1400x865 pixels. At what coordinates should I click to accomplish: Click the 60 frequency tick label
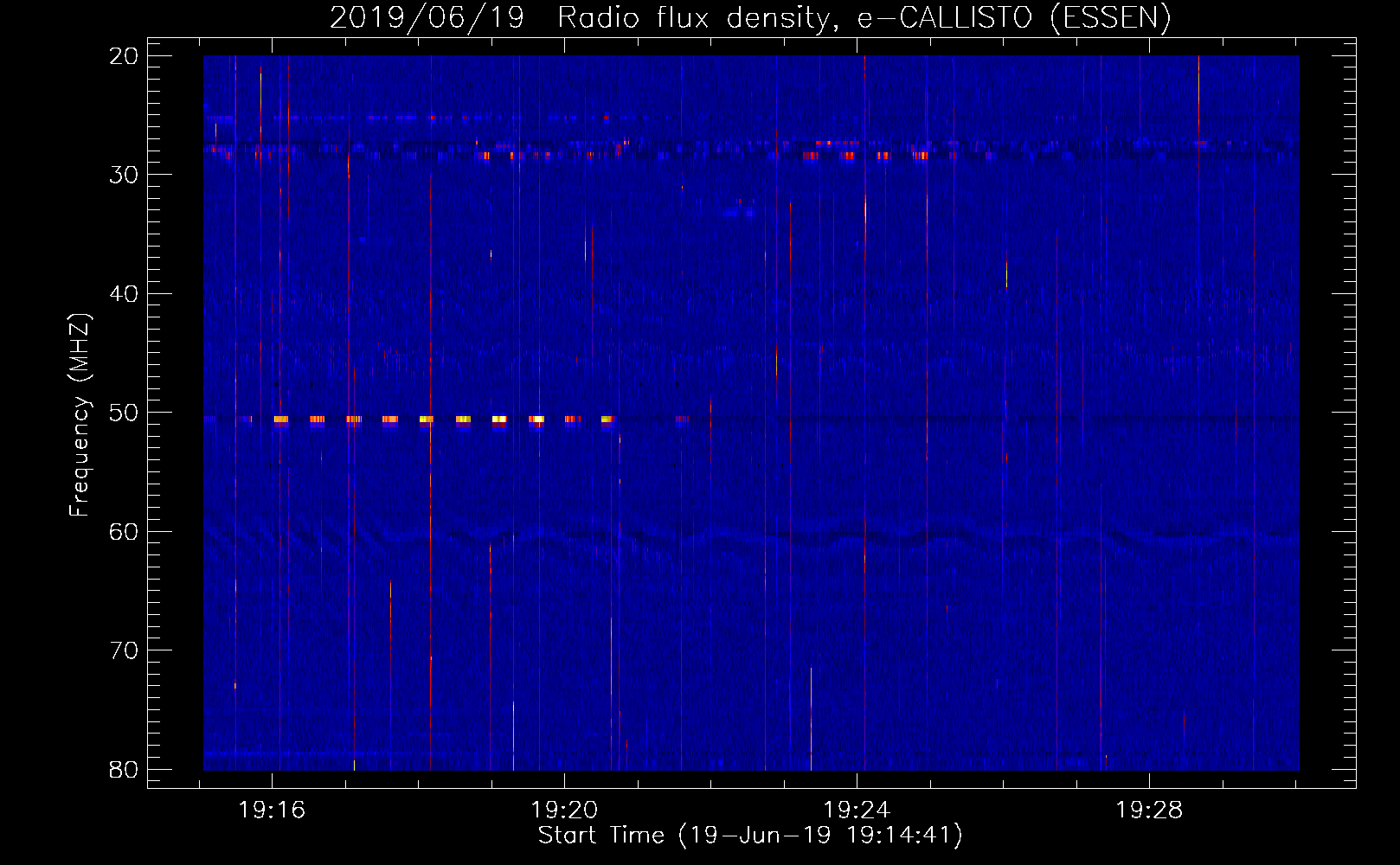pos(124,532)
